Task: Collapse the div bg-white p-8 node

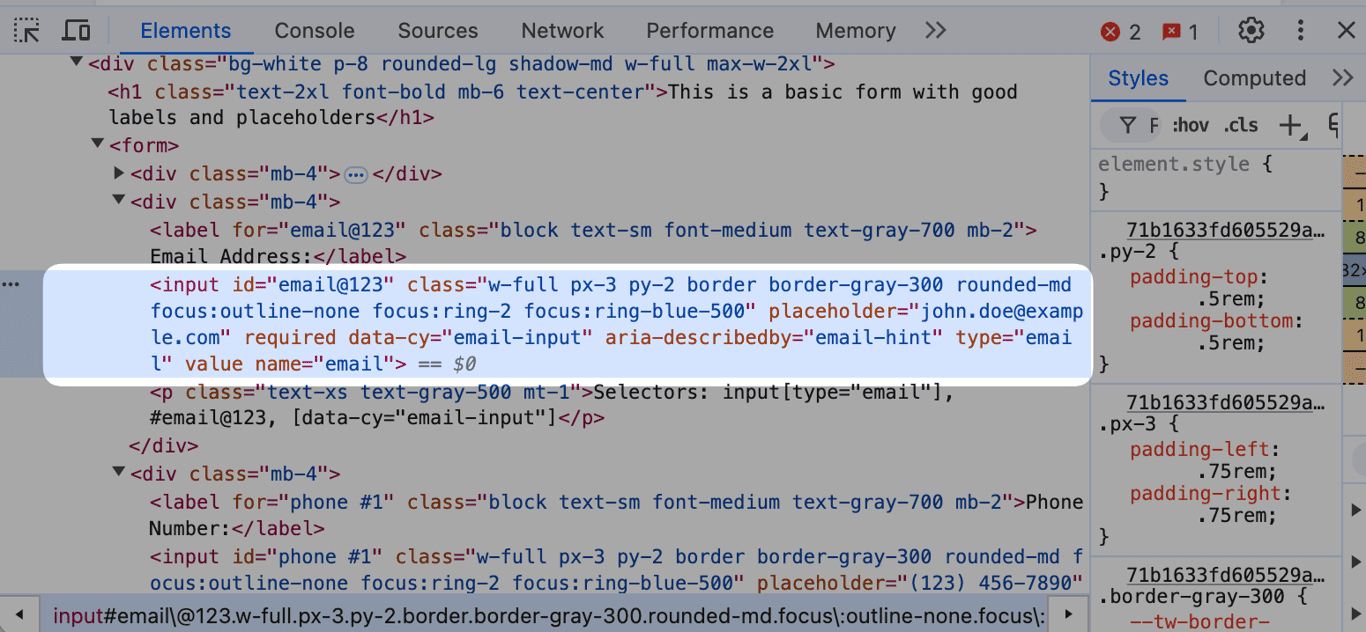Action: 76,63
